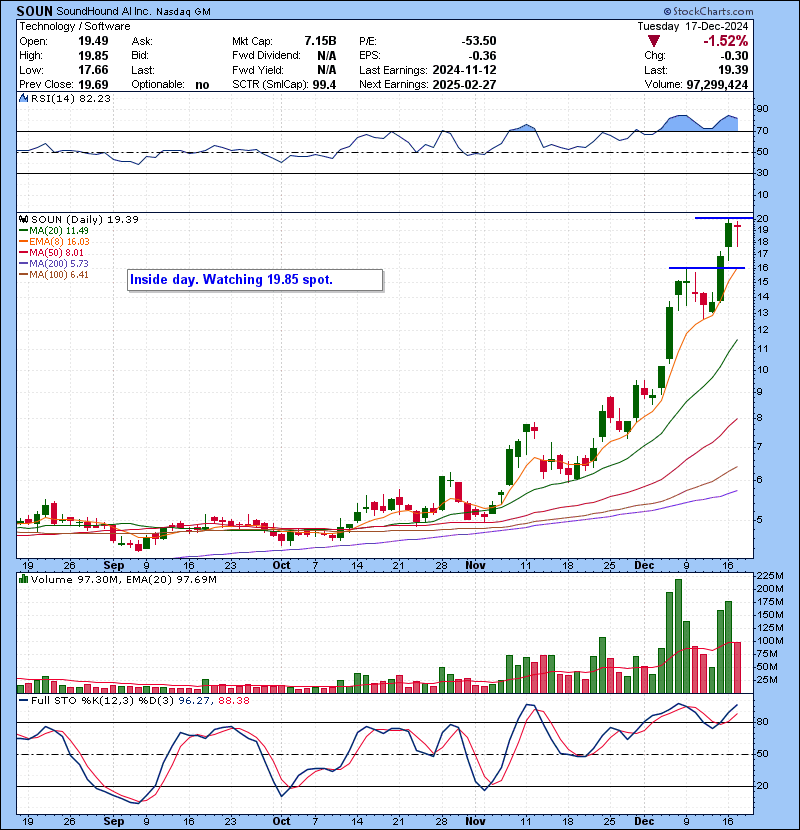Click the Nasdaq GM exchange label
Viewport: 800px width, 830px height.
(183, 12)
